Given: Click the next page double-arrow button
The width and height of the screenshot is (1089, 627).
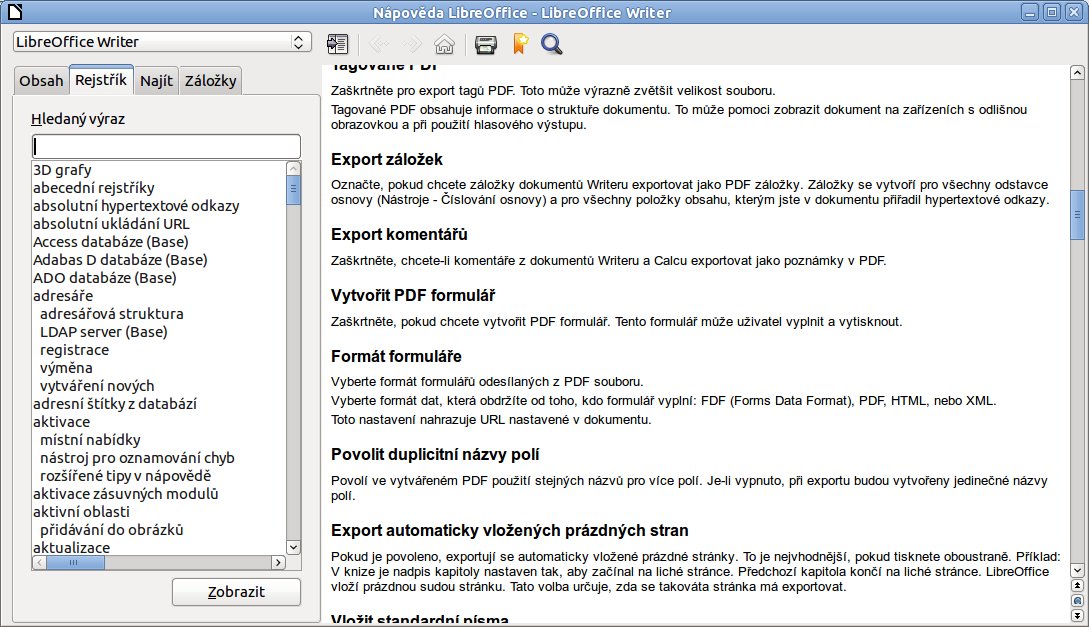Looking at the screenshot, I should click(x=1077, y=615).
